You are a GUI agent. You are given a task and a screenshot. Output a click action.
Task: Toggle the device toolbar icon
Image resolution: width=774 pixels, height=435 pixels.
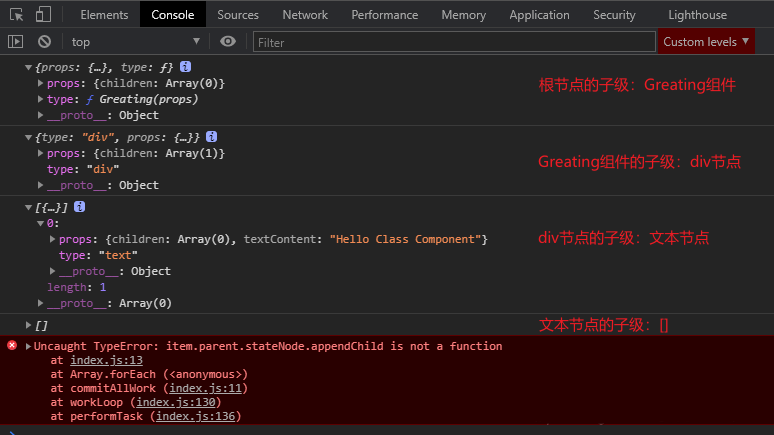[43, 15]
